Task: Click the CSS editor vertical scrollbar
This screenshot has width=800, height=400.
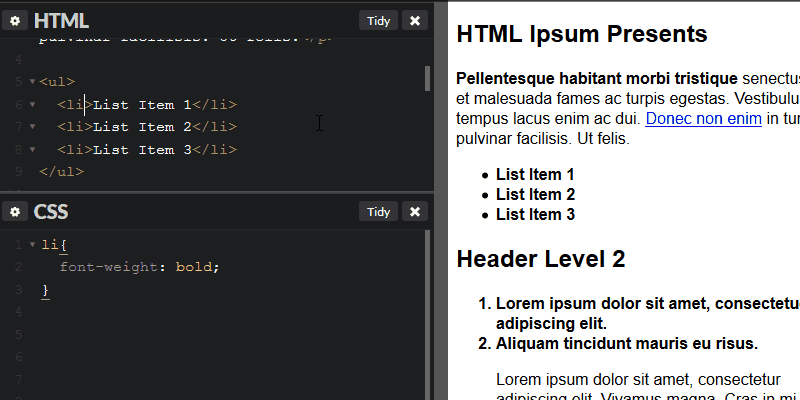Action: coord(428,315)
